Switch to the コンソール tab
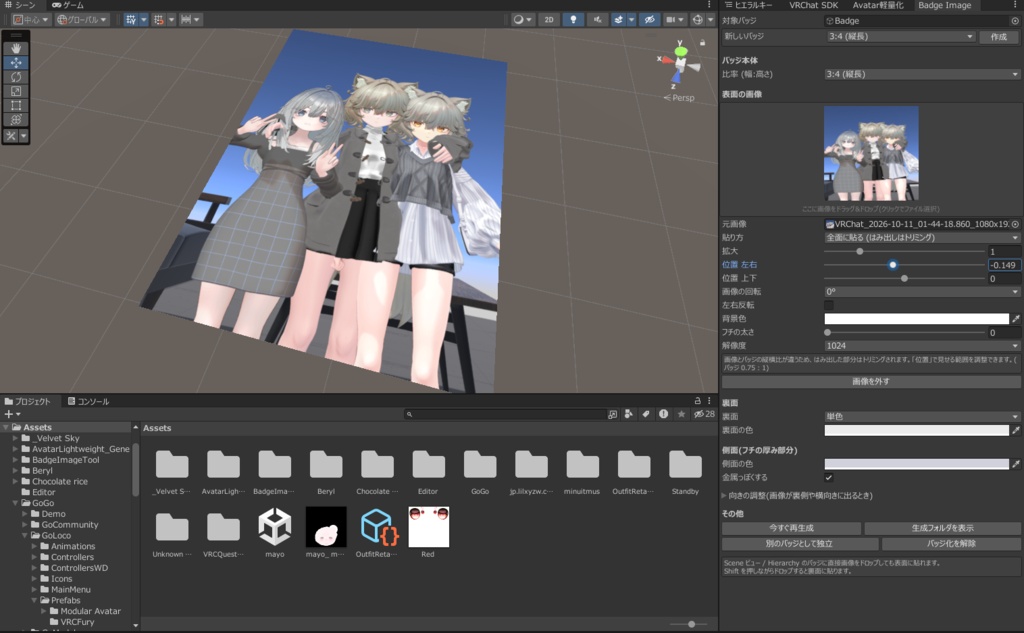This screenshot has width=1024, height=633. pos(88,401)
